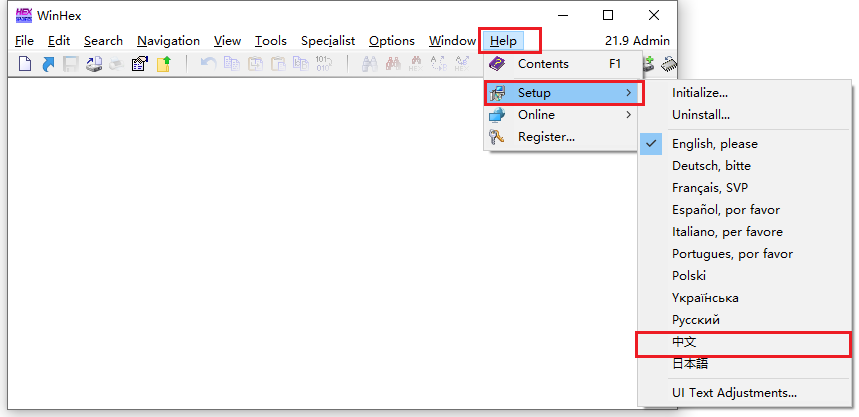Switch language to Portugues, por favor
The image size is (859, 417).
746,254
